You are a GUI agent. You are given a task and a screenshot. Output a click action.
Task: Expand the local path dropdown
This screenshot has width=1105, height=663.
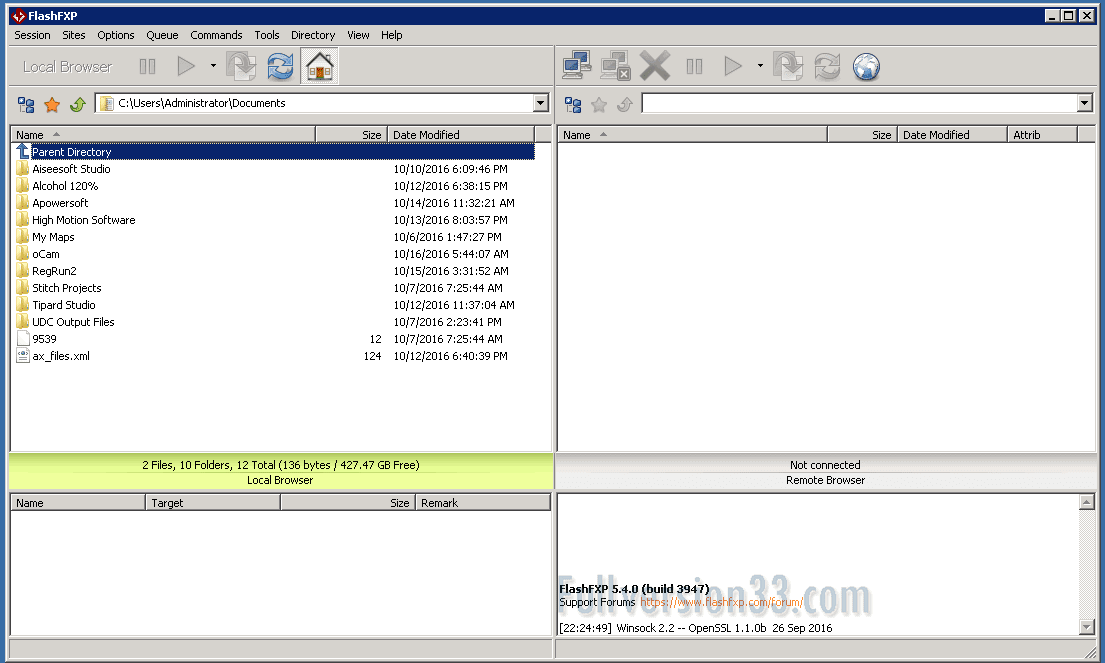541,104
